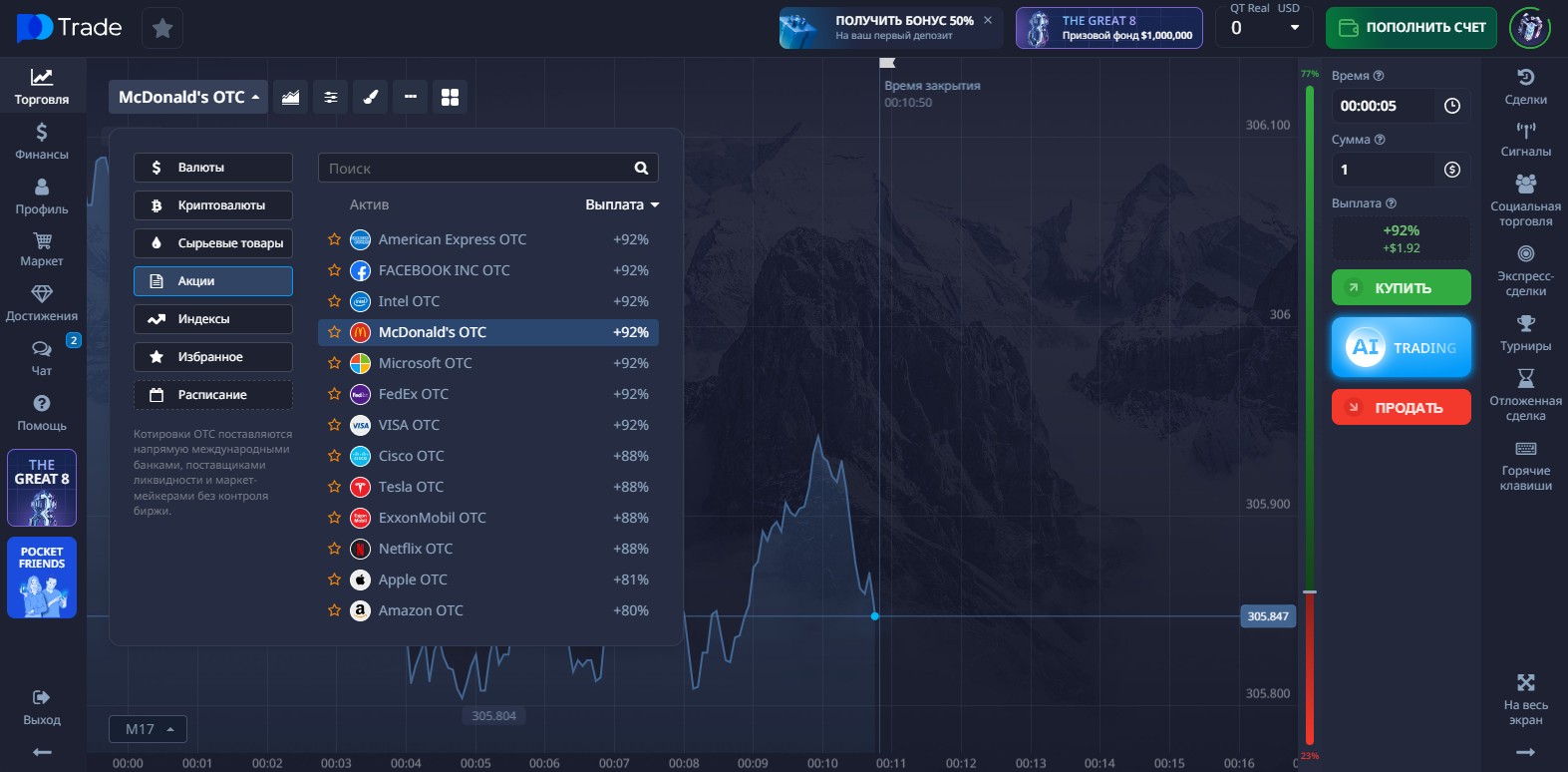
Task: Click the favorites star icon in header
Action: 162,28
